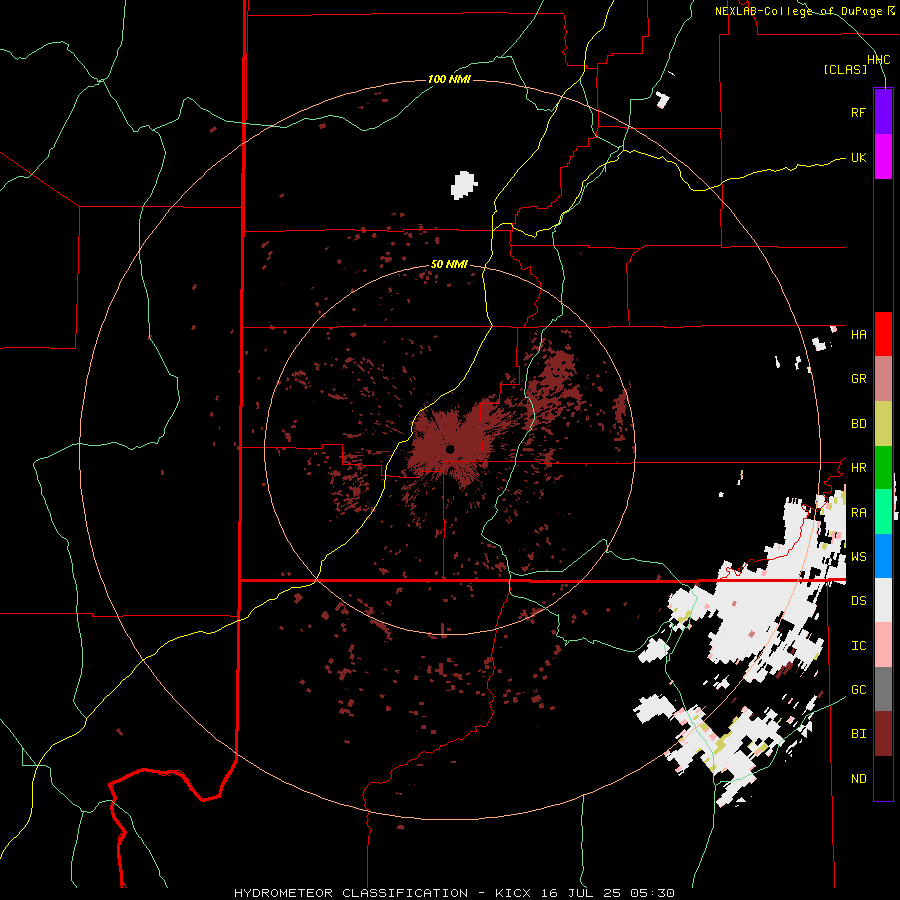
Task: Click the 'HA' legend label
Action: pyautogui.click(x=858, y=335)
